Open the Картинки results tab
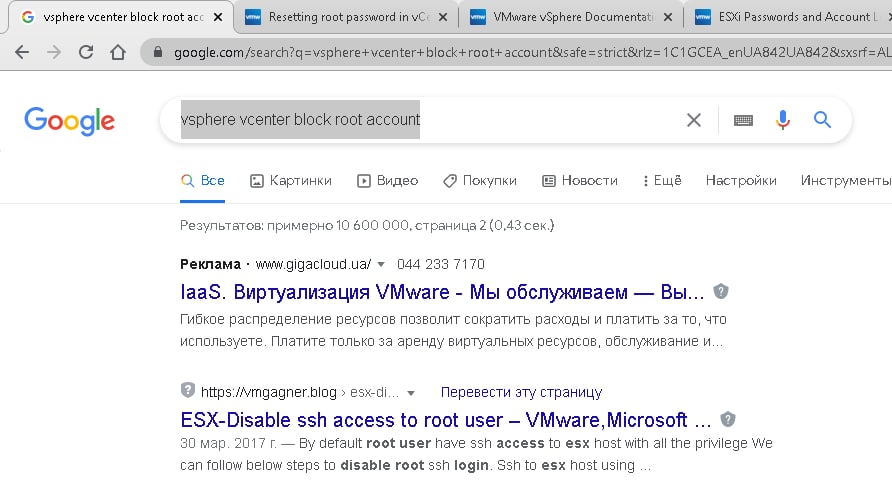 tap(291, 181)
